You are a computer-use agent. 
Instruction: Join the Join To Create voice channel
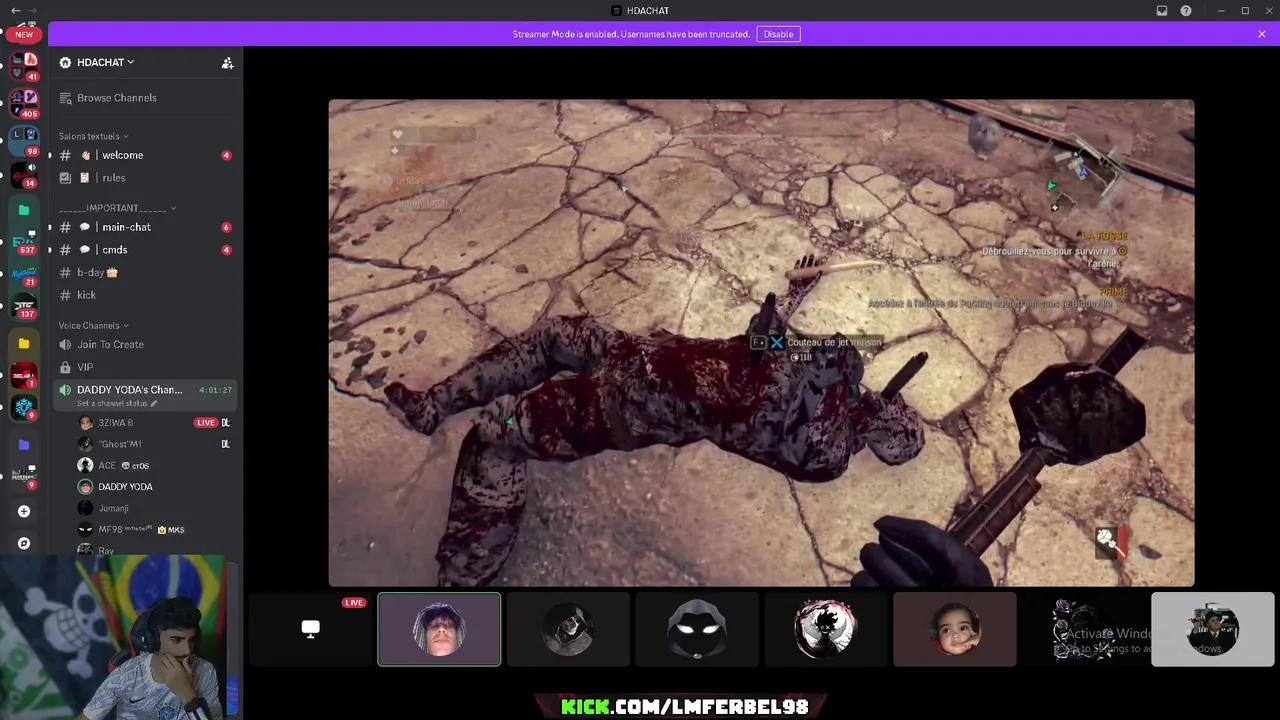click(145, 344)
